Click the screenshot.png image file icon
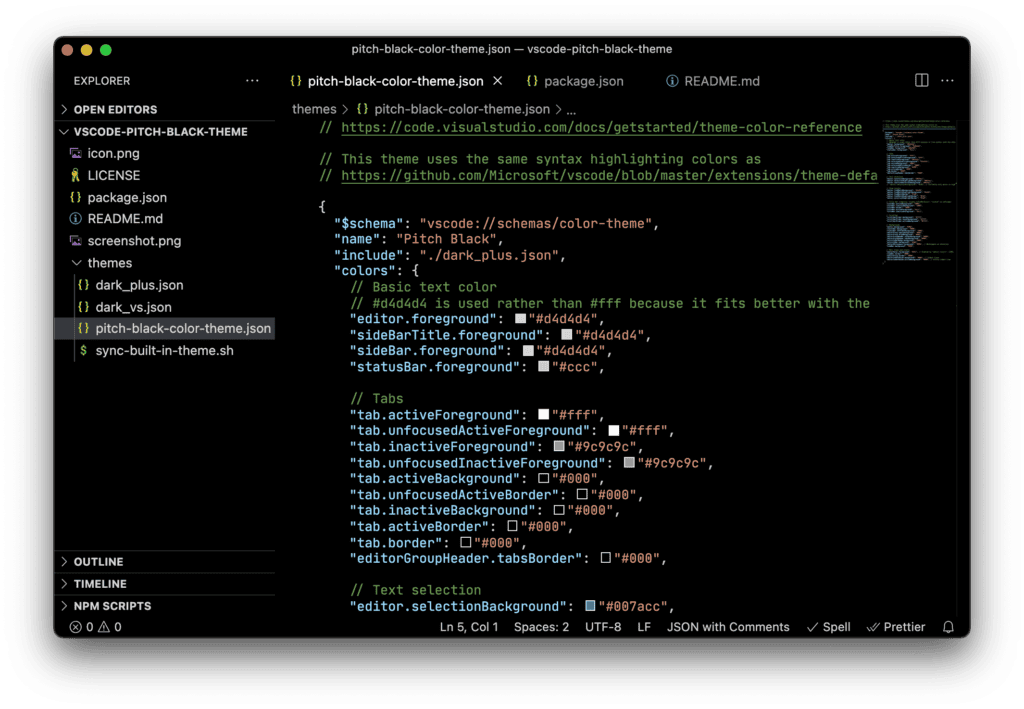Viewport: 1024px width, 709px height. click(x=76, y=240)
